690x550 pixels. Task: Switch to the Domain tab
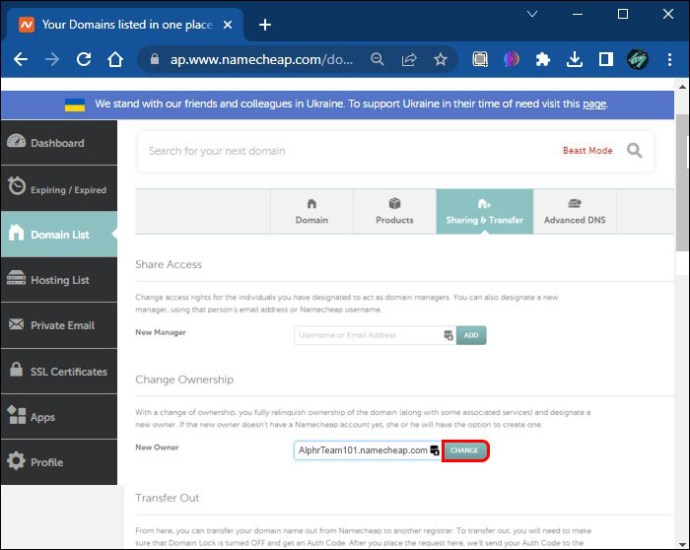coord(312,211)
